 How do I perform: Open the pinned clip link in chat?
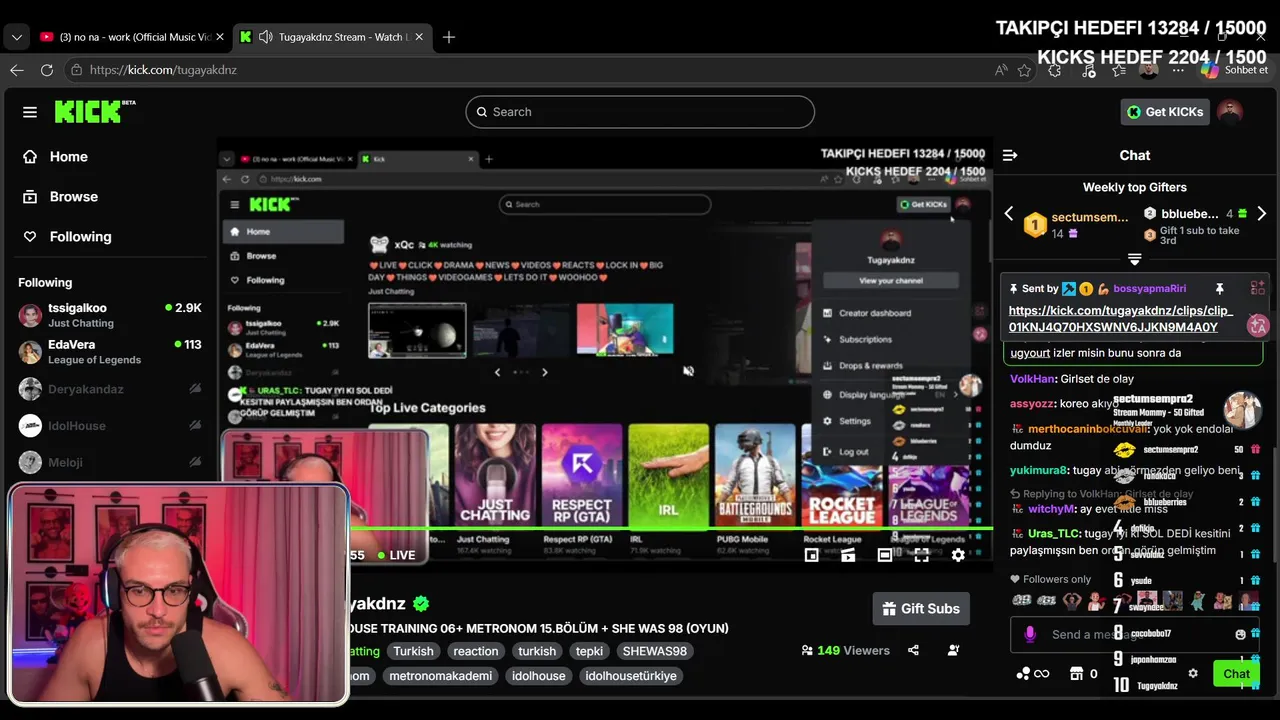[1121, 319]
